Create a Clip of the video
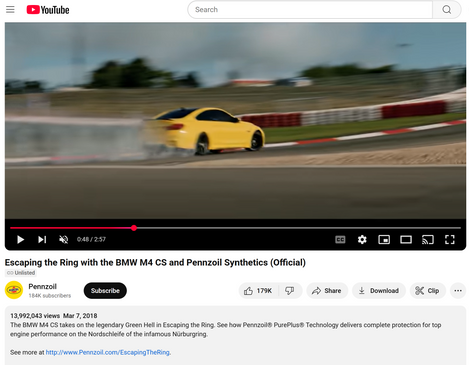 click(x=428, y=291)
